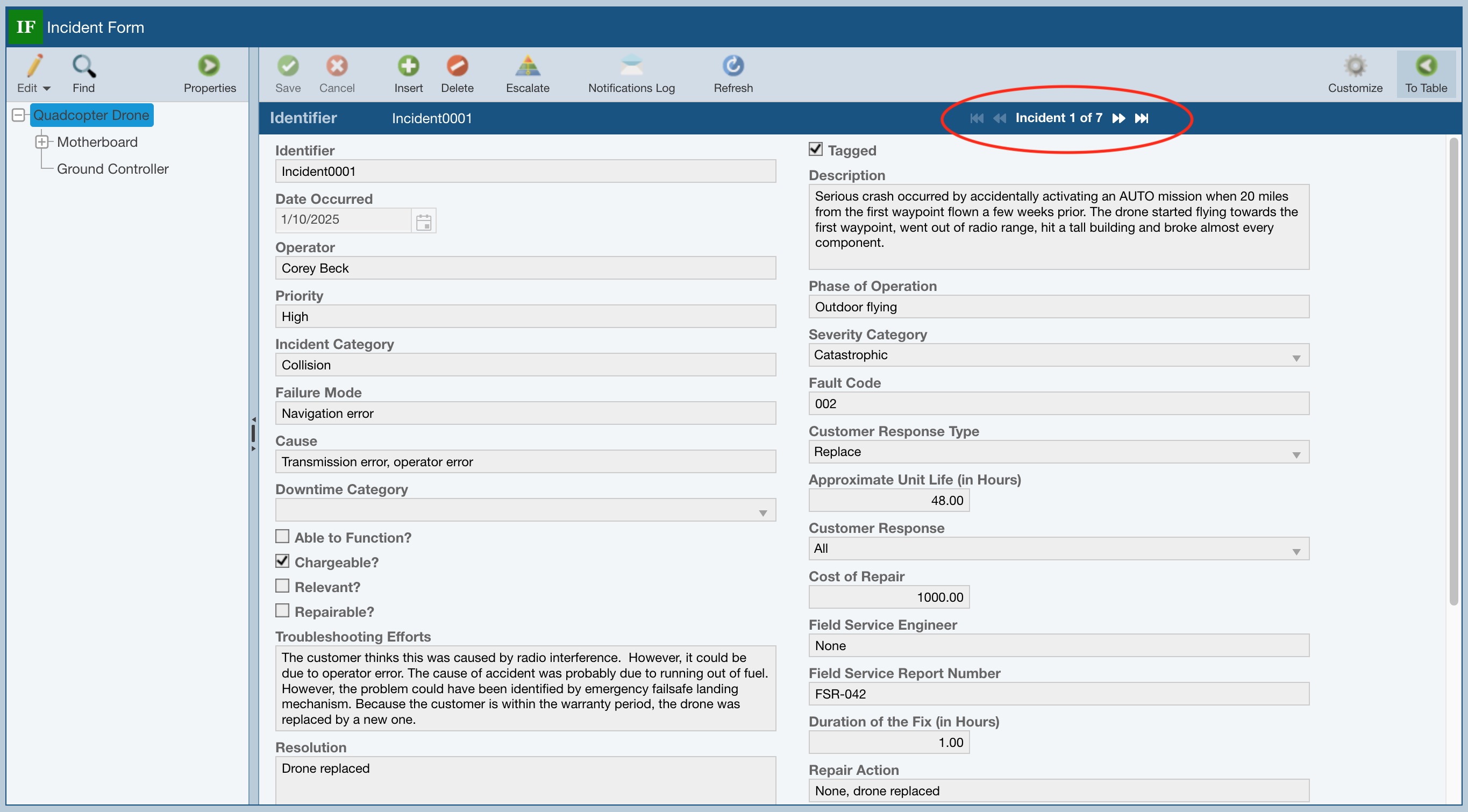
Task: Jump to the first incident
Action: [x=977, y=118]
